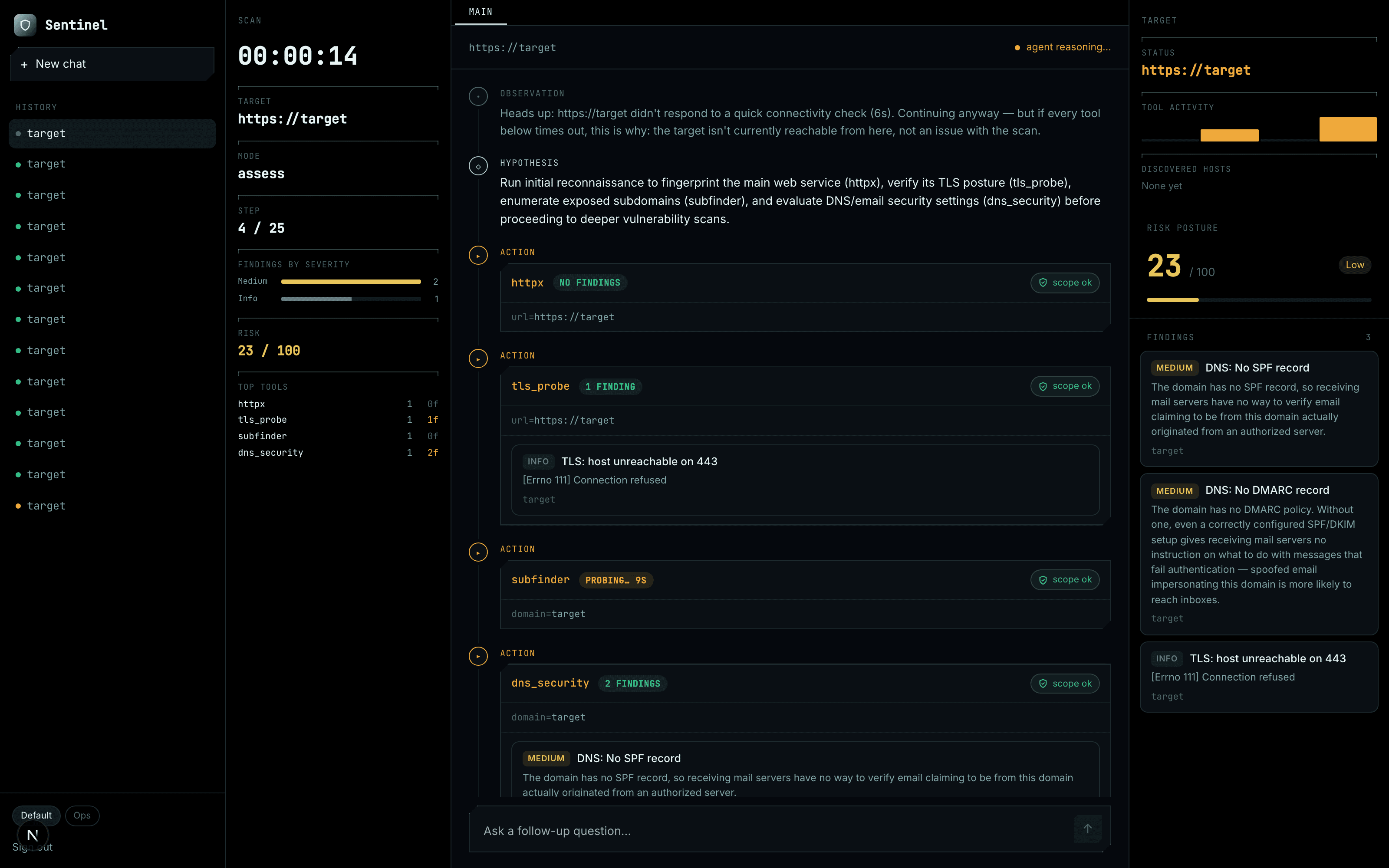Click the plus icon in New chat
This screenshot has width=1389, height=868.
pyautogui.click(x=24, y=64)
